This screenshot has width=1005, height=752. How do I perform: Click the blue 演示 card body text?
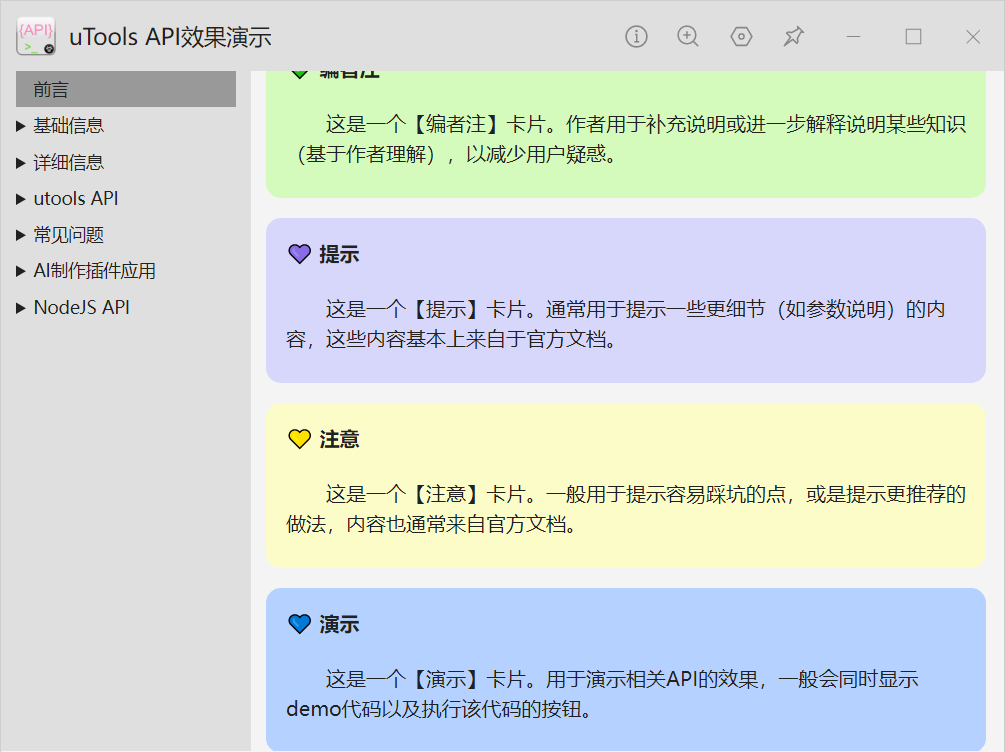point(602,694)
